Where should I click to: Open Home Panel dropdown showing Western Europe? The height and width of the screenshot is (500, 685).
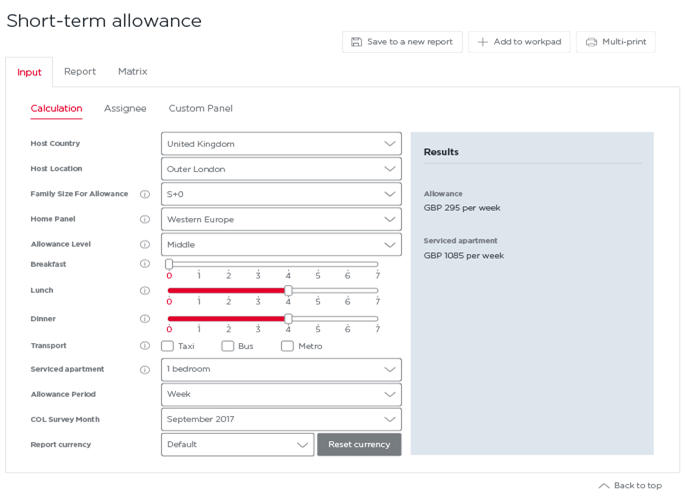[281, 219]
